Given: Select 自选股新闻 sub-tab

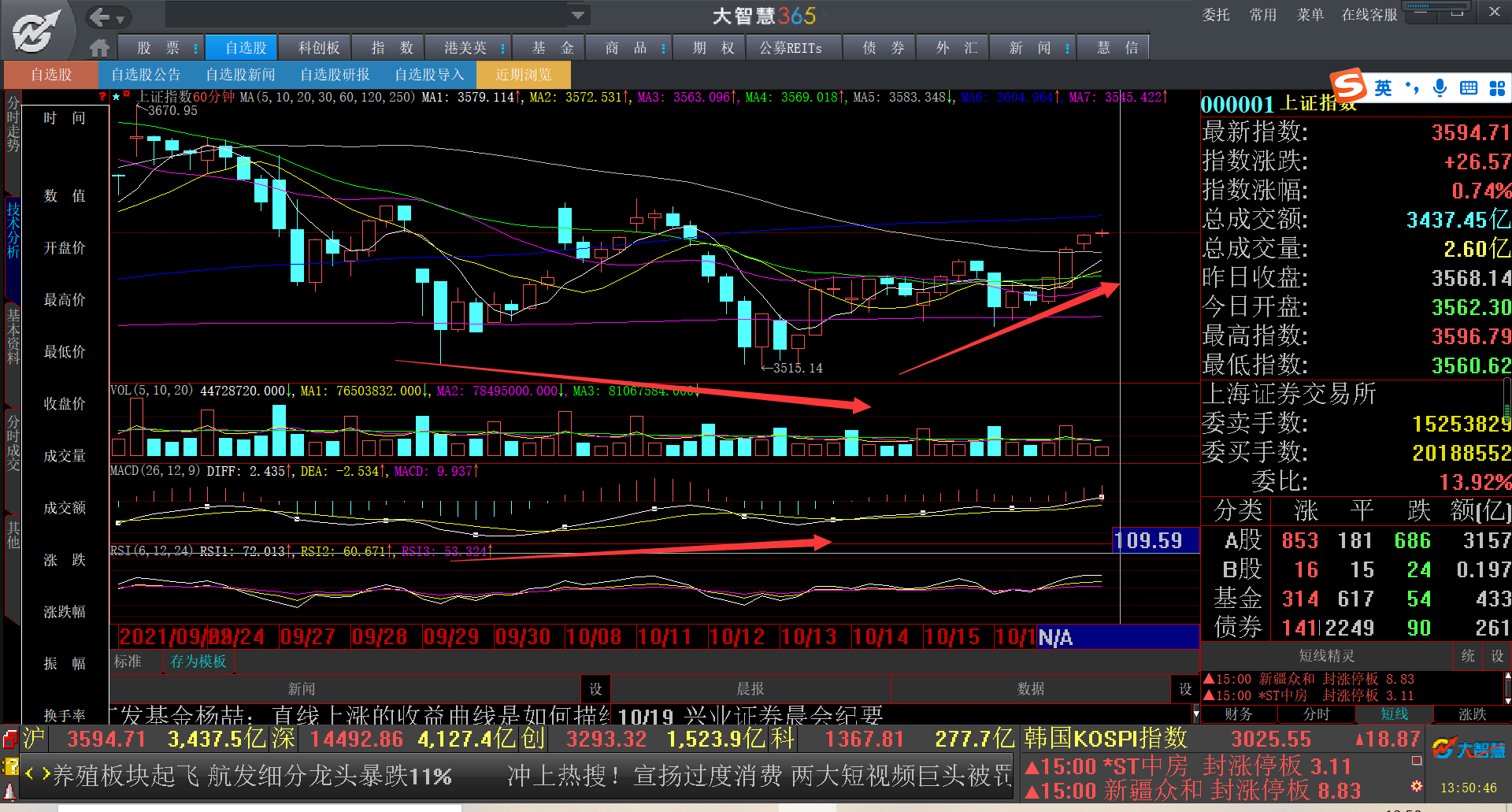Looking at the screenshot, I should pyautogui.click(x=241, y=75).
